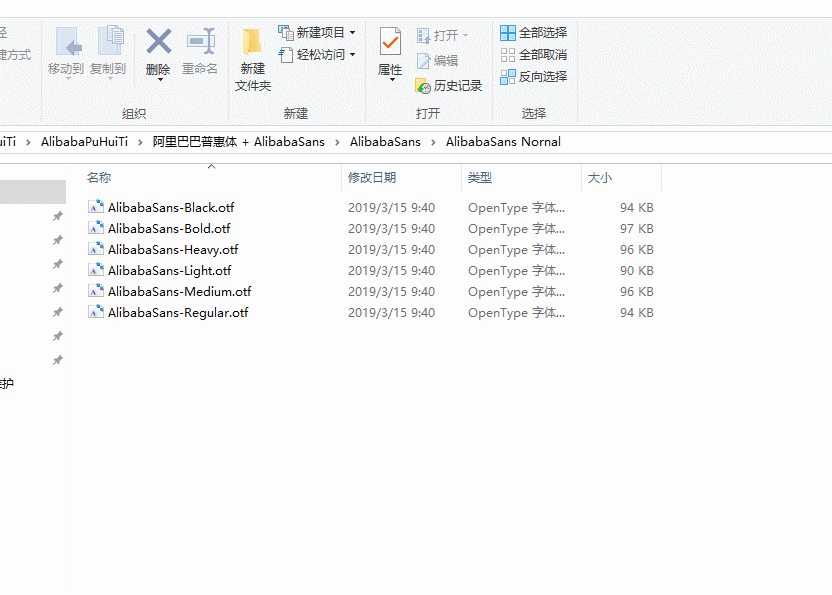
Task: Open History (历史记录)
Action: pos(449,85)
